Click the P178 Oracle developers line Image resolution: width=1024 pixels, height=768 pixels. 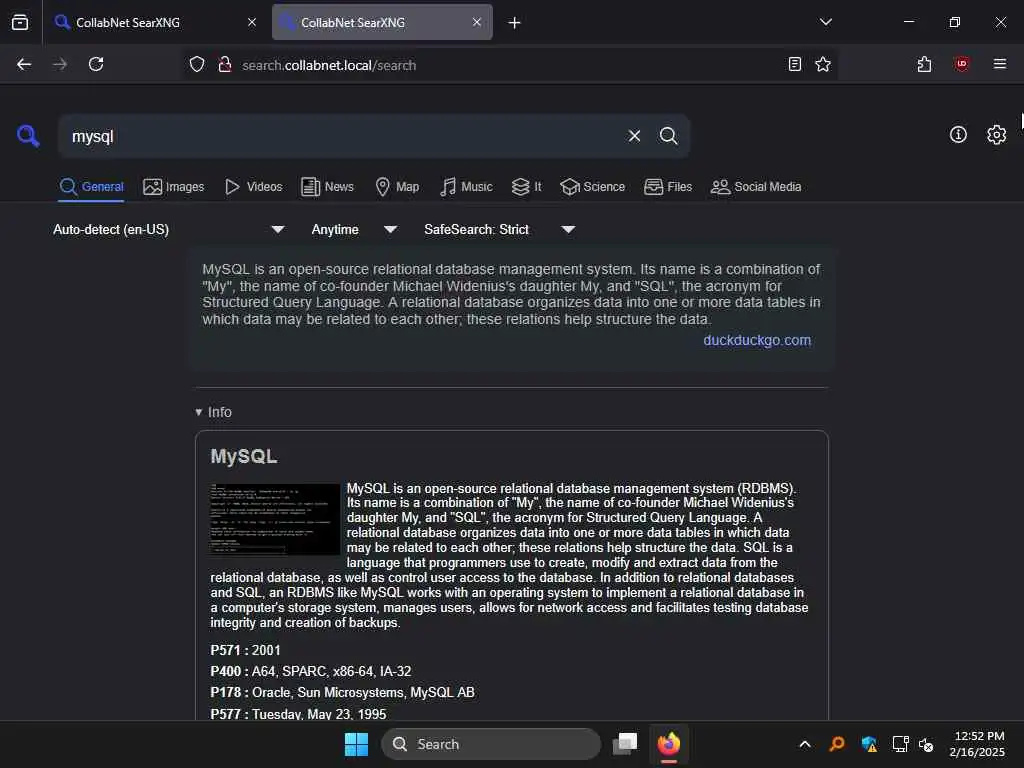[x=342, y=692]
